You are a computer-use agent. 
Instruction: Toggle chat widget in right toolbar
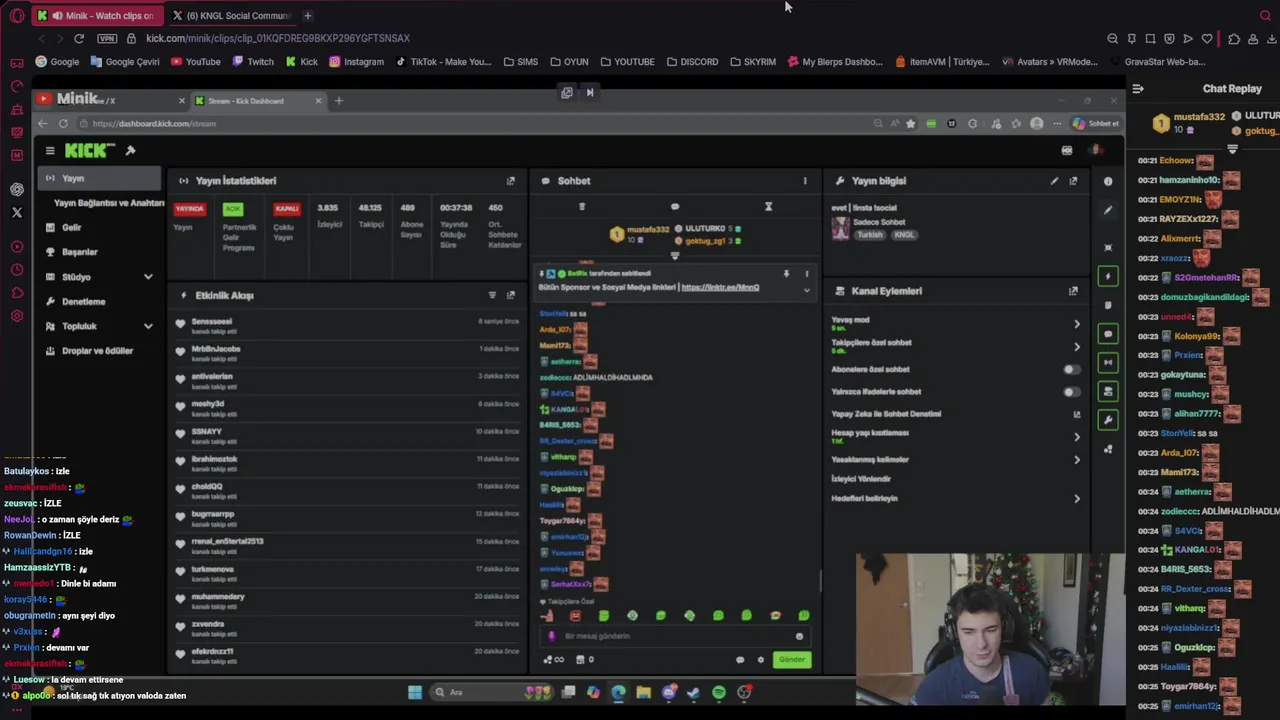pyautogui.click(x=1108, y=334)
